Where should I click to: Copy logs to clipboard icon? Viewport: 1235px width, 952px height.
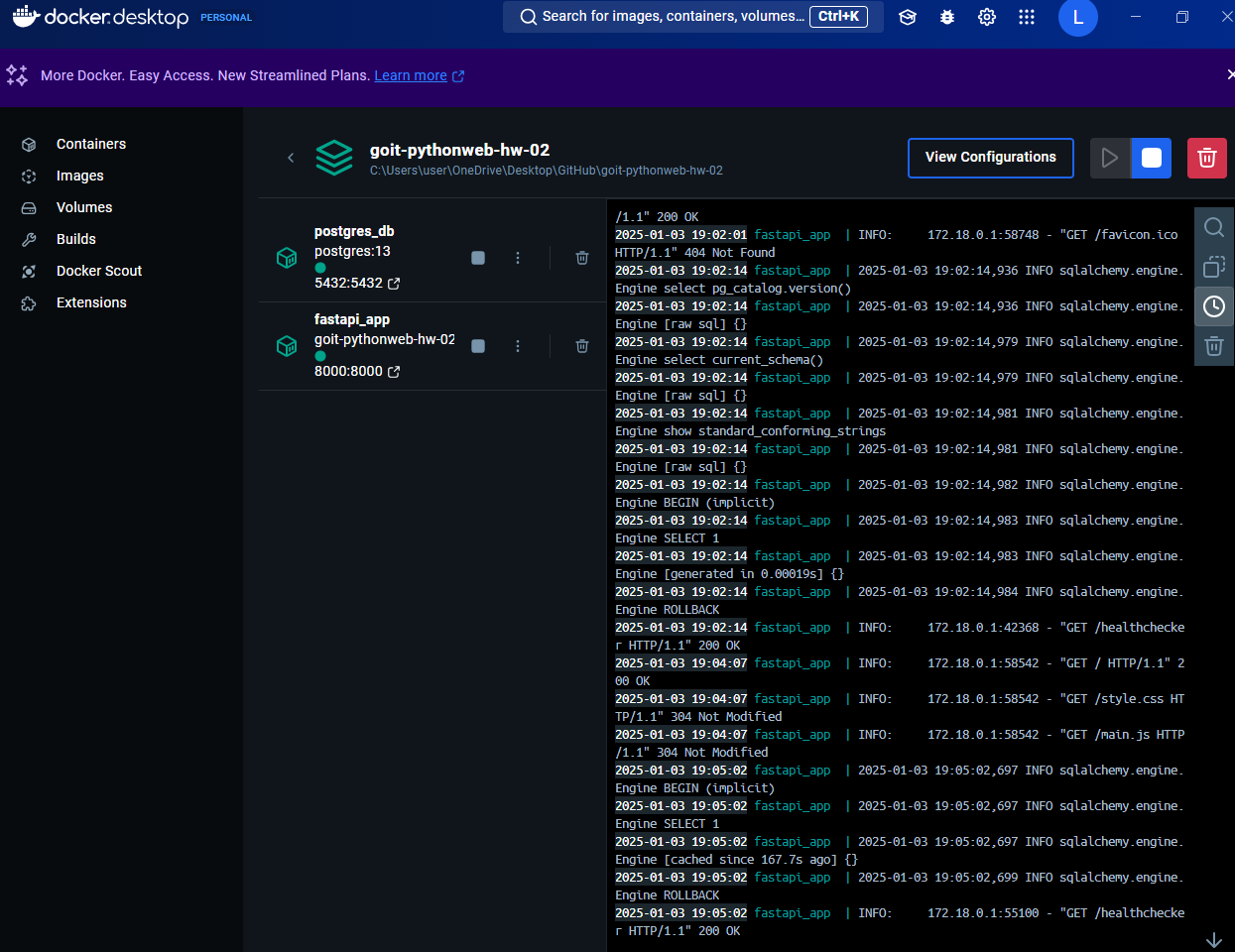[1214, 267]
